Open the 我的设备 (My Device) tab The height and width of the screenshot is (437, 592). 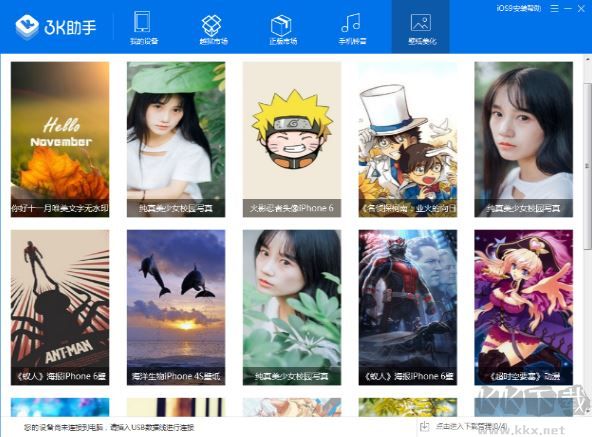coord(143,28)
